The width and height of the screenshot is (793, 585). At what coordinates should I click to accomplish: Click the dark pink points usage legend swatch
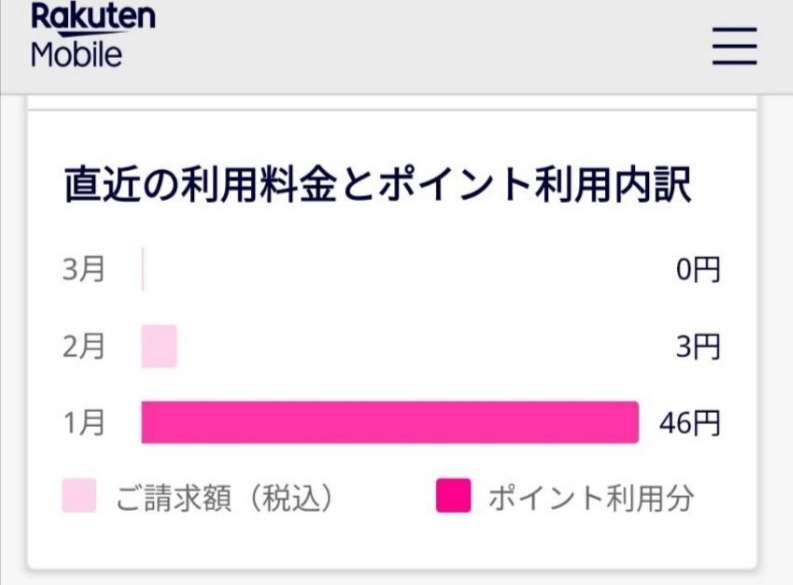click(x=453, y=496)
